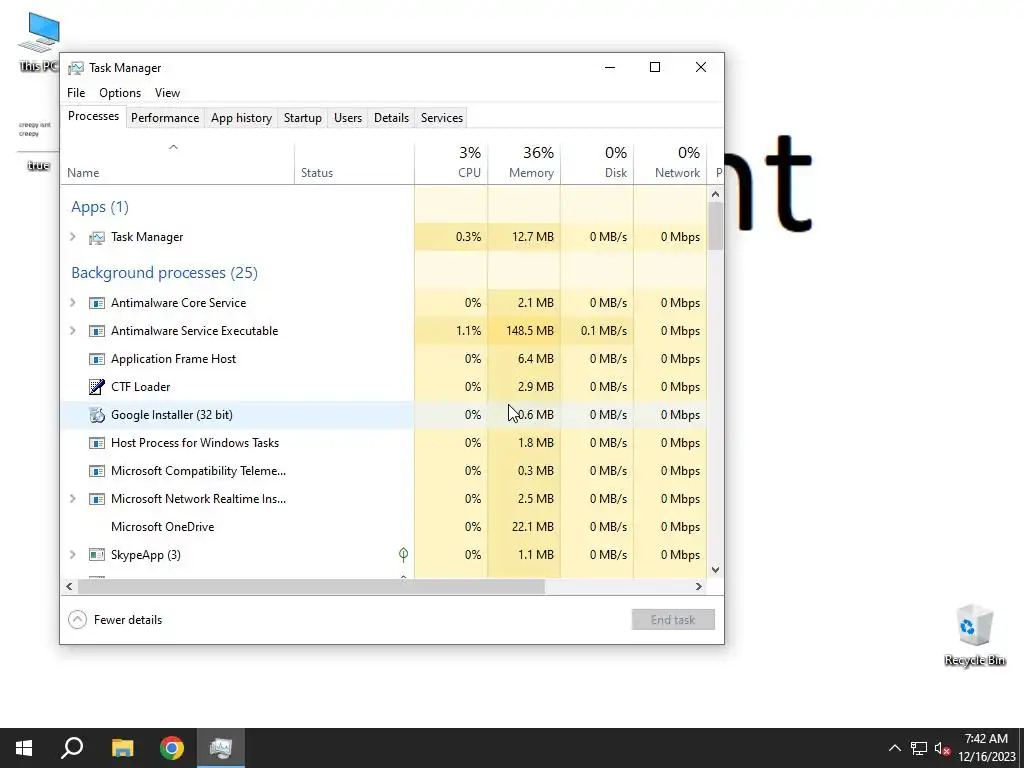Sort by the Network column header

pos(670,163)
